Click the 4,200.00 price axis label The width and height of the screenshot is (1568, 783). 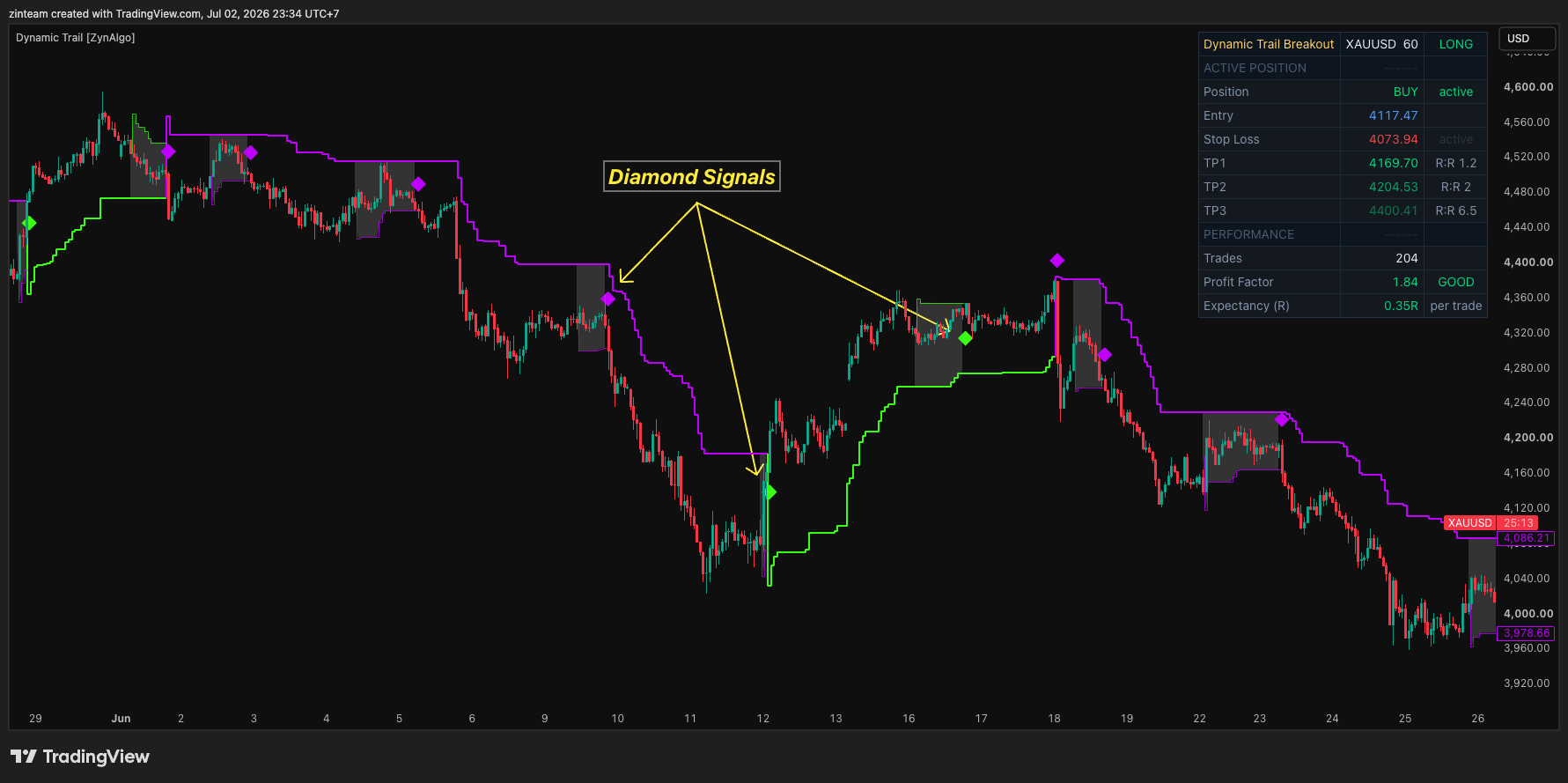(1528, 438)
